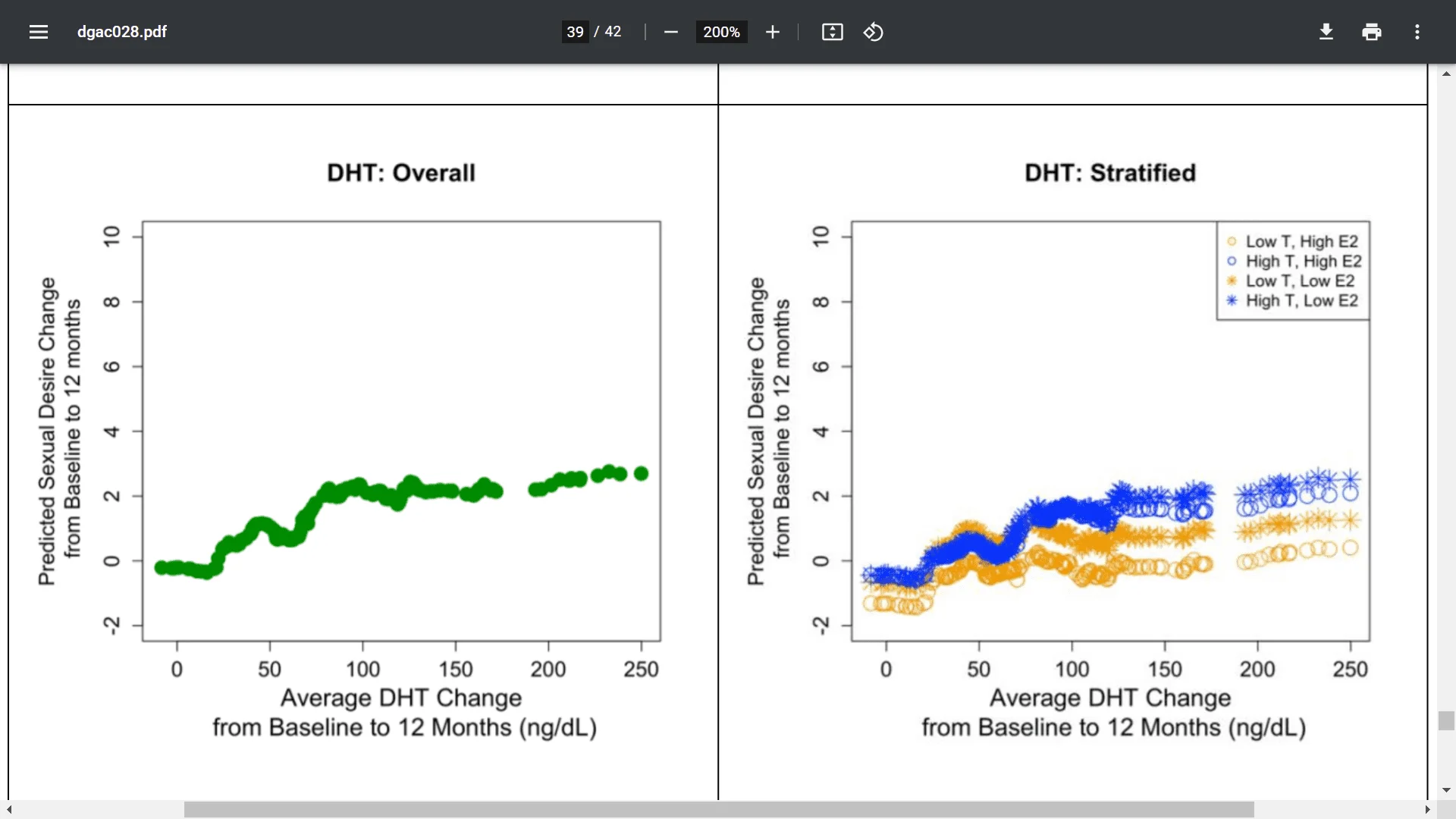Click the scroll right arrow
Image resolution: width=1456 pixels, height=819 pixels.
pos(1427,810)
